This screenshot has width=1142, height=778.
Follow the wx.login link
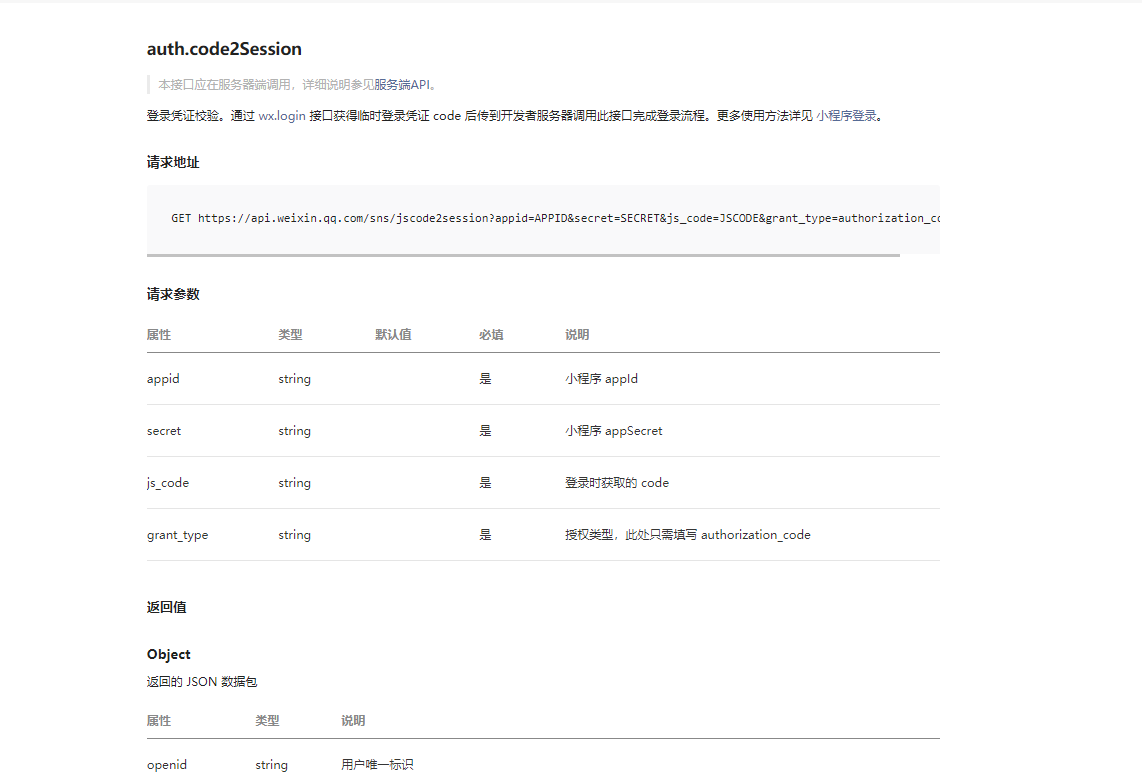[282, 116]
